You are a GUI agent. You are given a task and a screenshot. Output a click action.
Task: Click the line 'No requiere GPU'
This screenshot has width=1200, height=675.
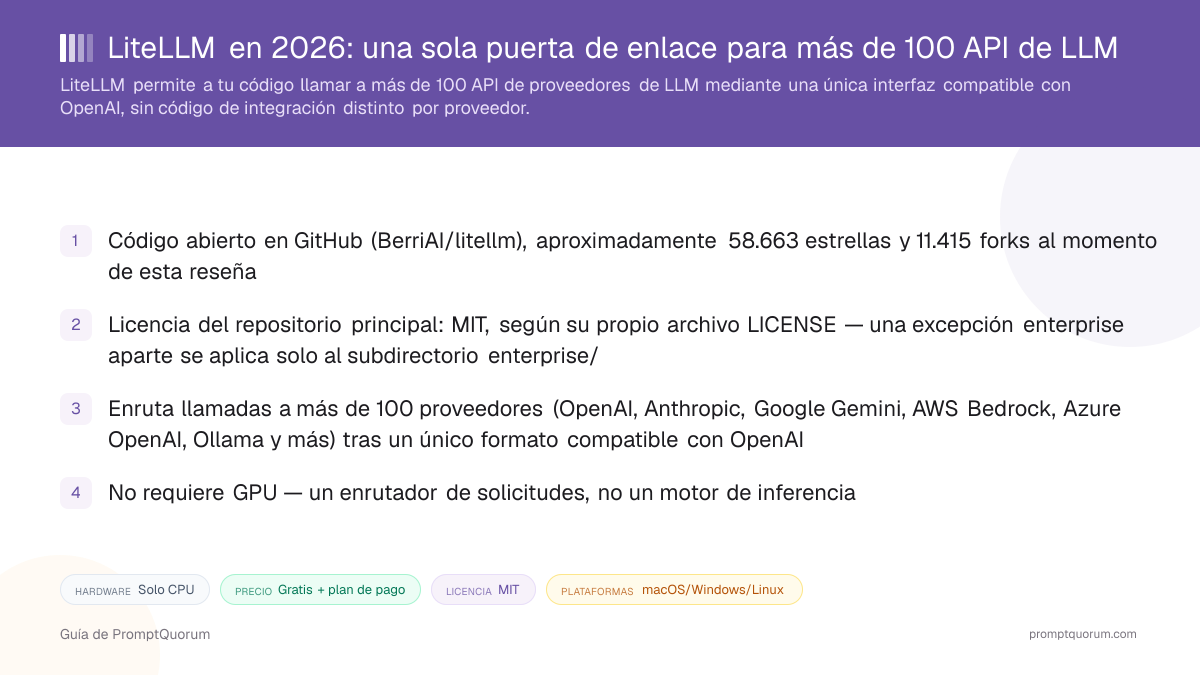pos(482,493)
